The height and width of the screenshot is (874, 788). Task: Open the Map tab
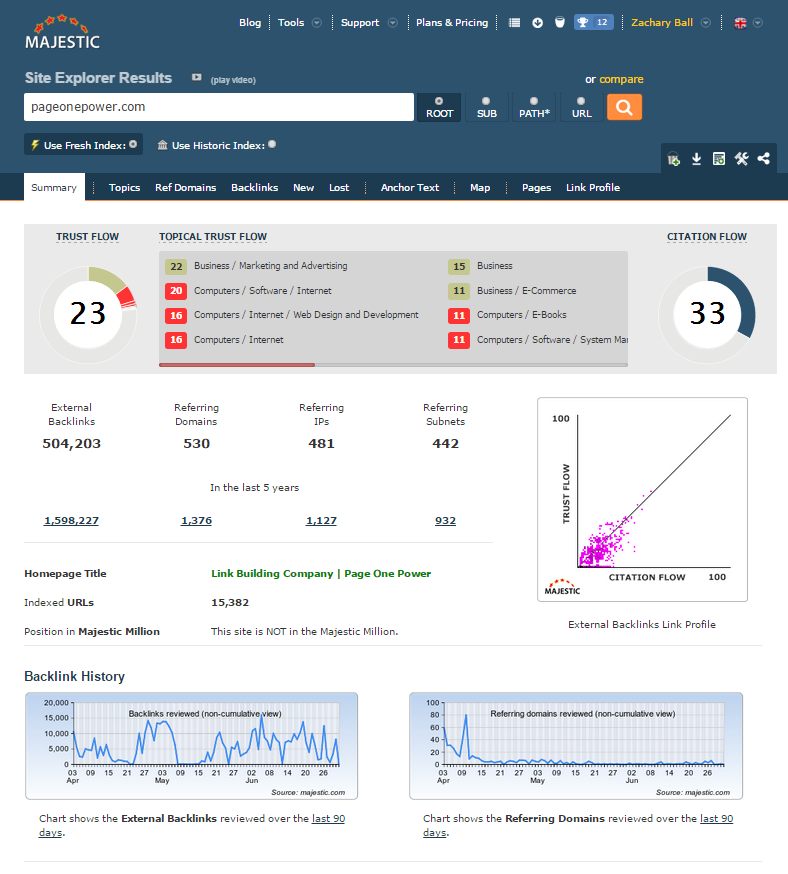click(x=480, y=188)
